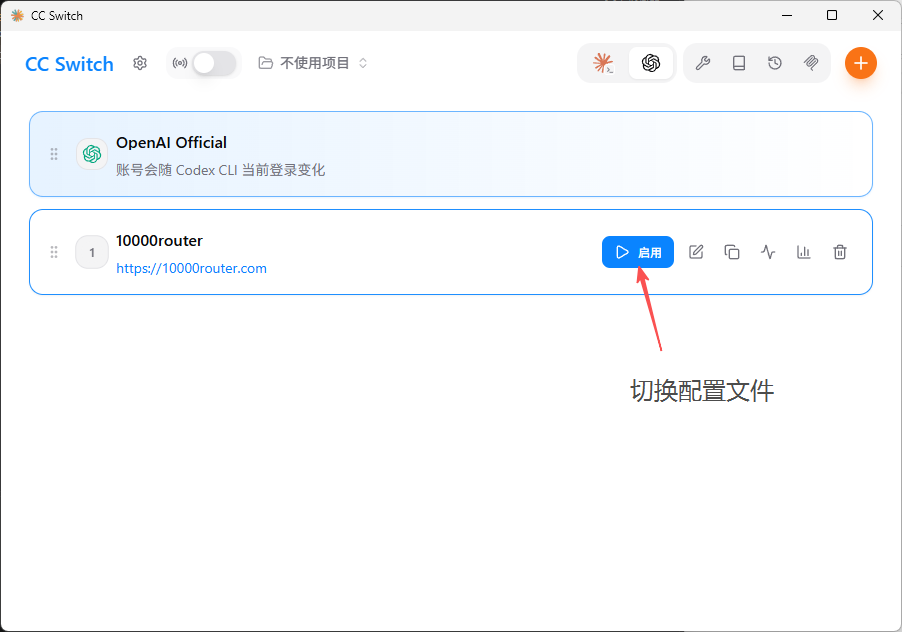This screenshot has width=902, height=632.
Task: Delete the 10000router provider
Action: point(840,252)
